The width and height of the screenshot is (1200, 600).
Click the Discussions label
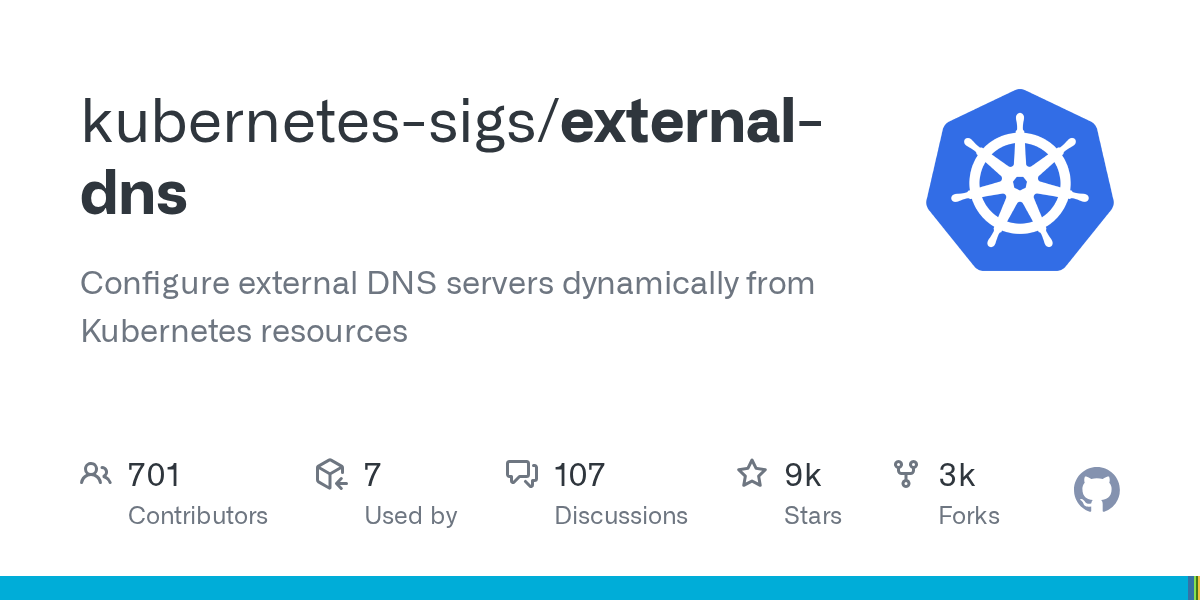pos(621,516)
